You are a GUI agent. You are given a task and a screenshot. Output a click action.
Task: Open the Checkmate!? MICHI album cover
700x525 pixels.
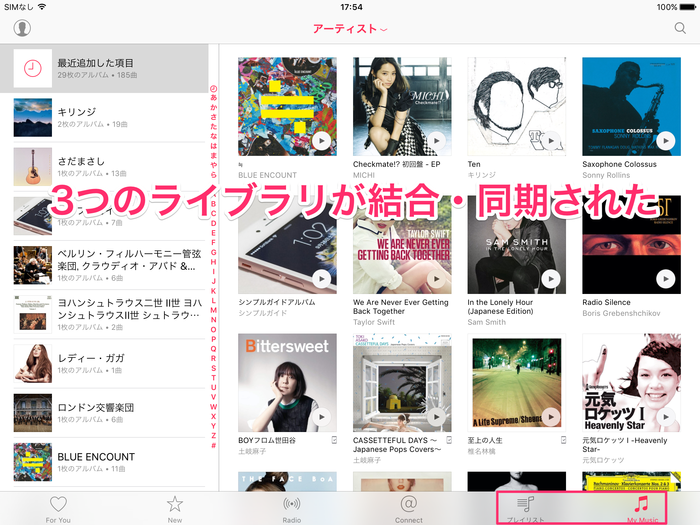(x=402, y=106)
